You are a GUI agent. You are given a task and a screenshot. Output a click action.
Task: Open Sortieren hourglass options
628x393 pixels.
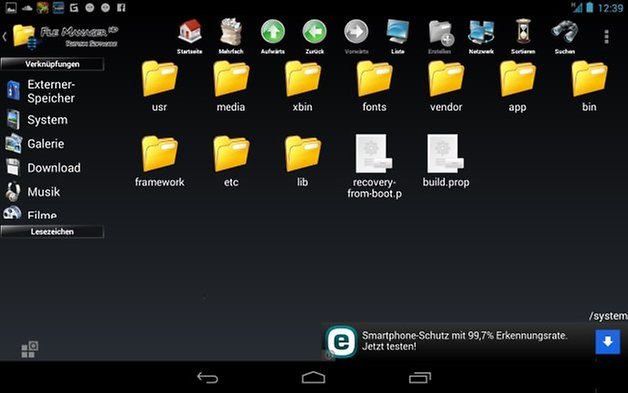[523, 36]
